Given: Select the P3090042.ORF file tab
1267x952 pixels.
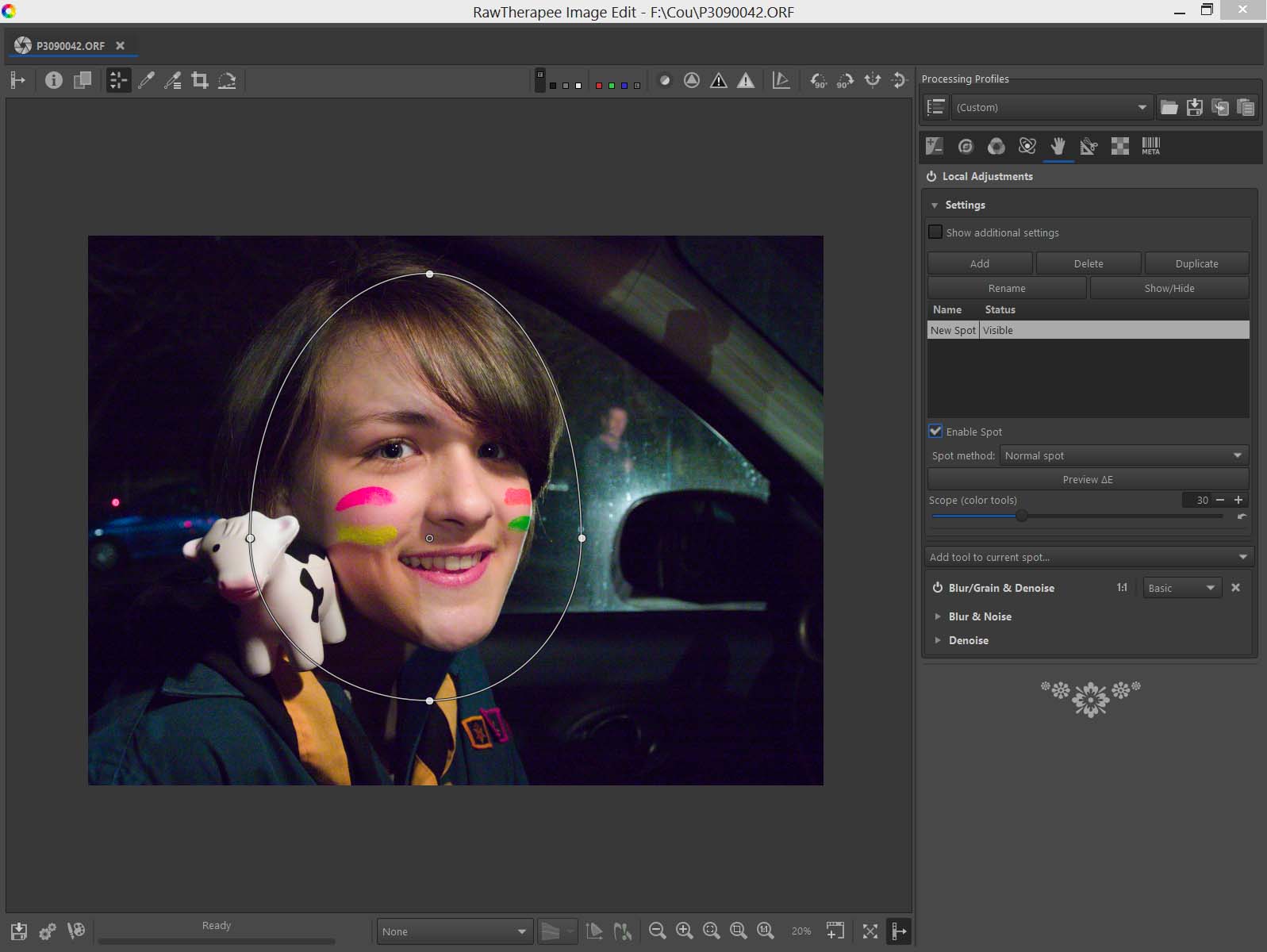Looking at the screenshot, I should [x=70, y=46].
